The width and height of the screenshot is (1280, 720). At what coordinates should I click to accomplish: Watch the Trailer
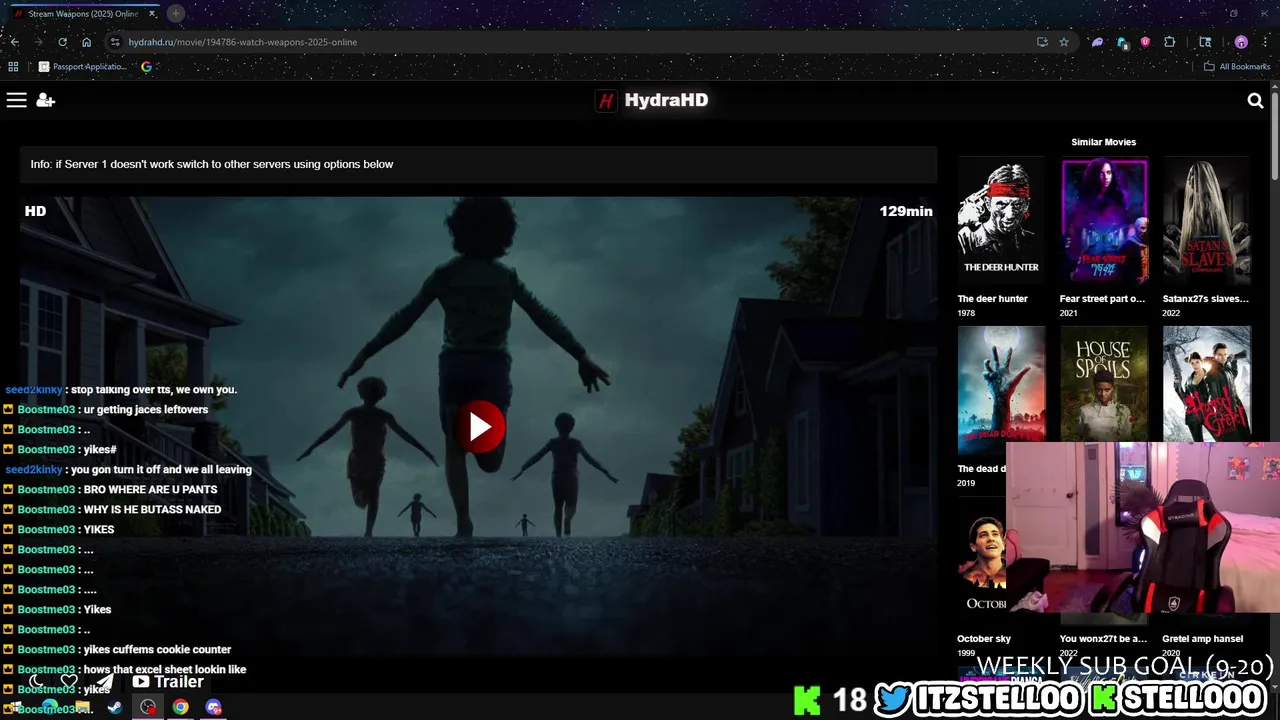pos(168,682)
